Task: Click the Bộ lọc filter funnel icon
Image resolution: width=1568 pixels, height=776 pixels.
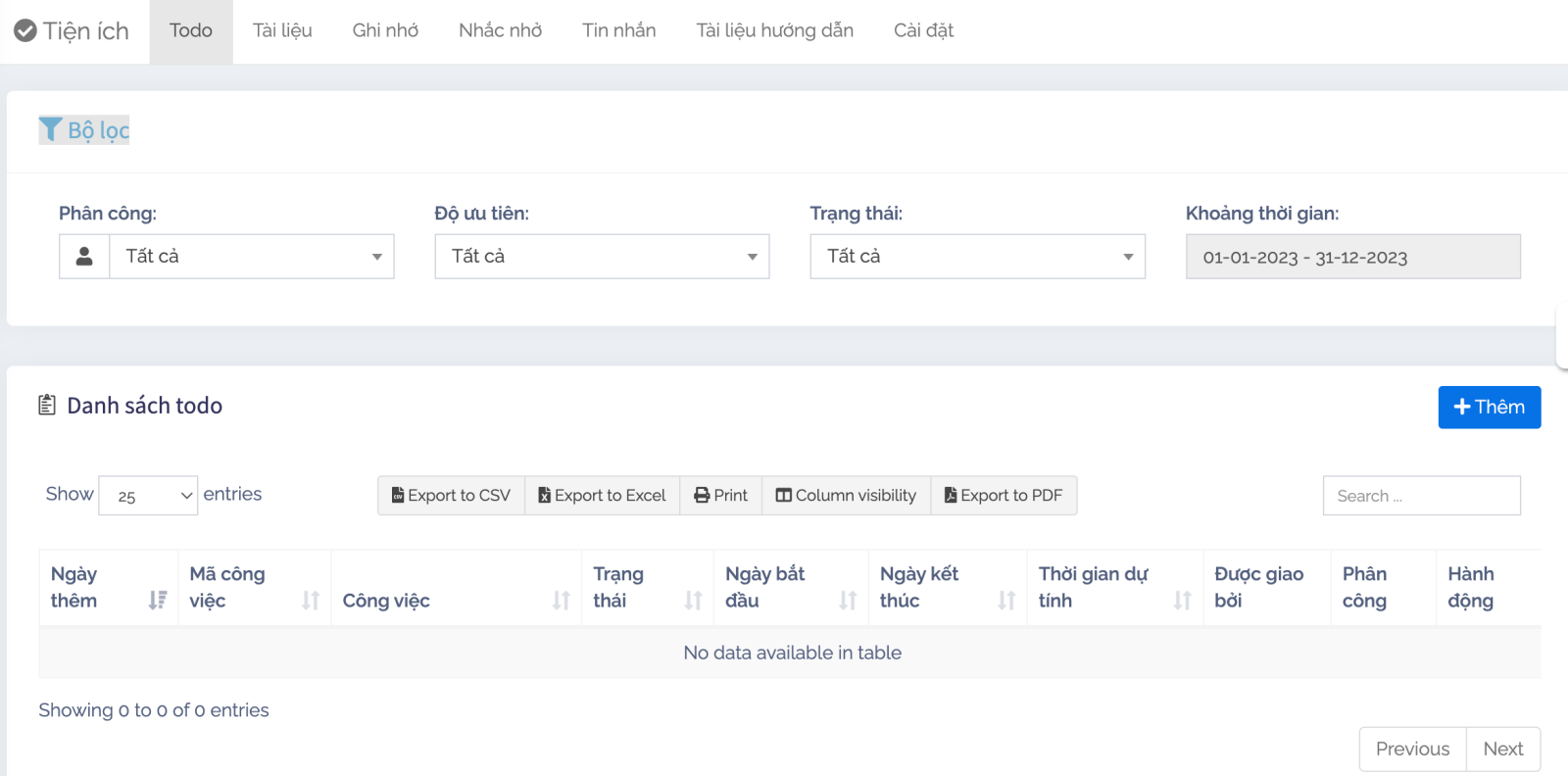Action: click(x=51, y=129)
